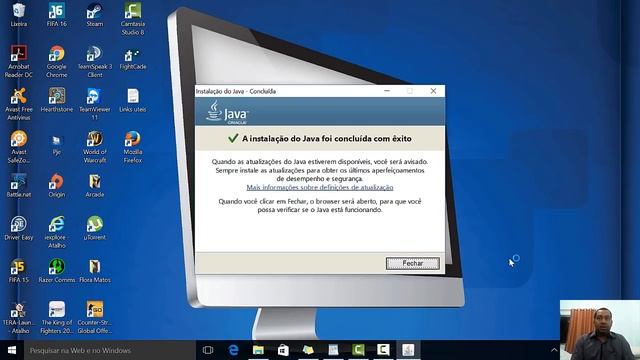Select the FIFA 15 desktop icon
640x360 pixels.
(x=19, y=271)
